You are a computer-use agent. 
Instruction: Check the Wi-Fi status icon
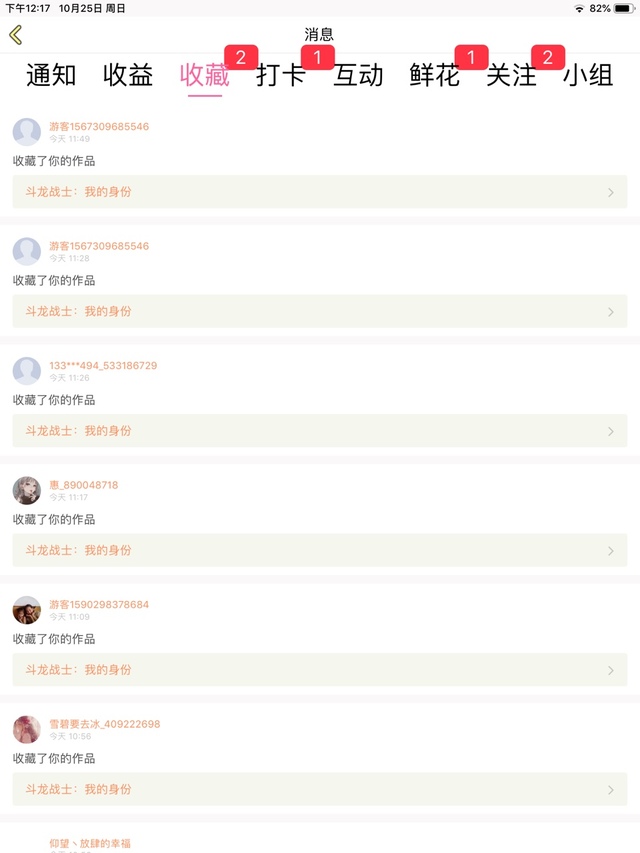(579, 8)
